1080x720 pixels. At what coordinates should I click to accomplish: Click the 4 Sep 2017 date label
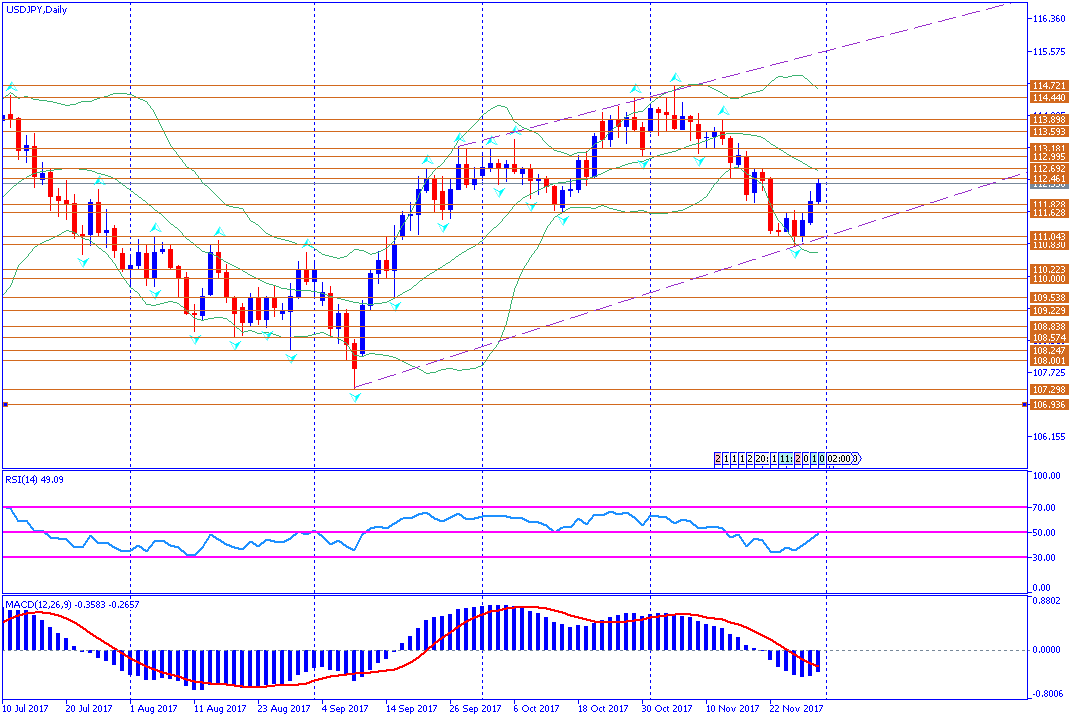(345, 709)
